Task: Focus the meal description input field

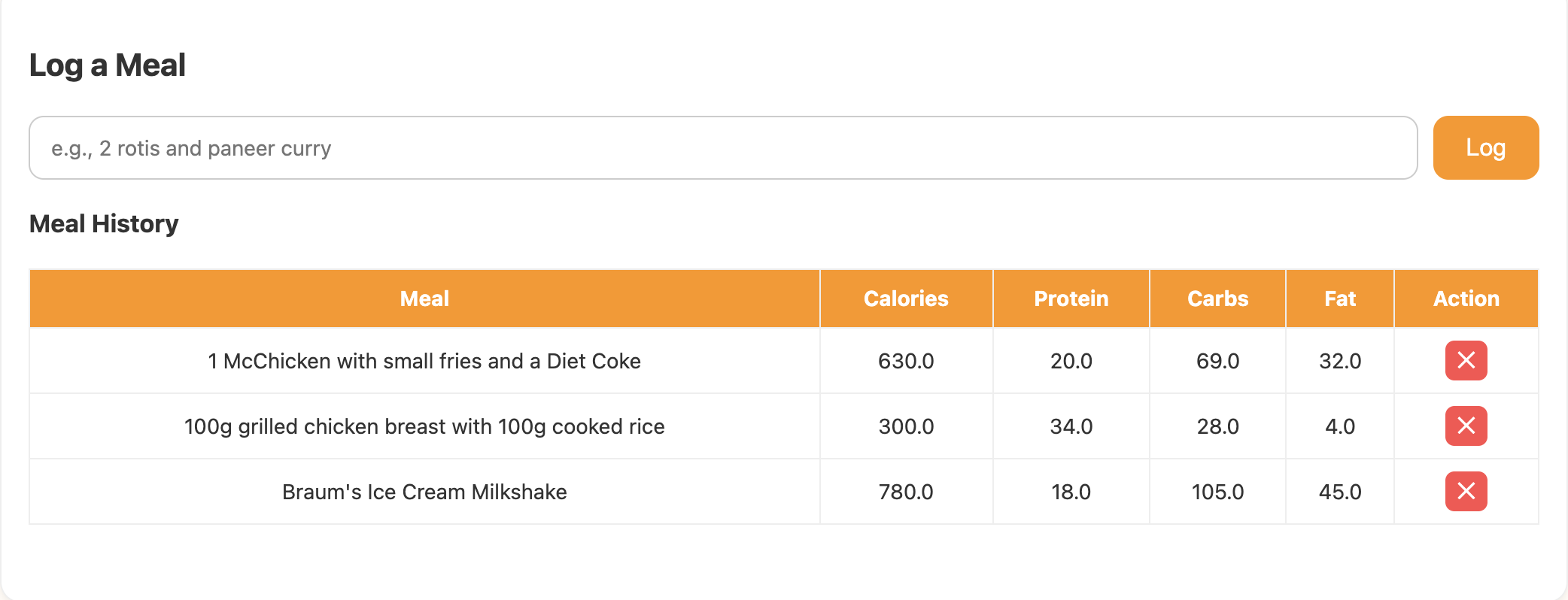Action: tap(722, 148)
